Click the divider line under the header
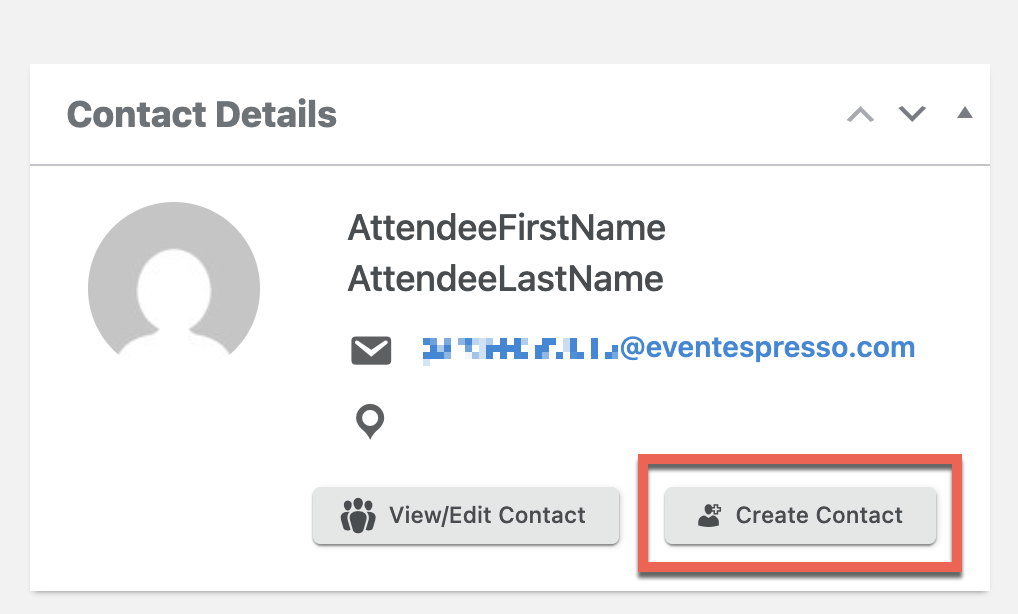 pos(510,165)
